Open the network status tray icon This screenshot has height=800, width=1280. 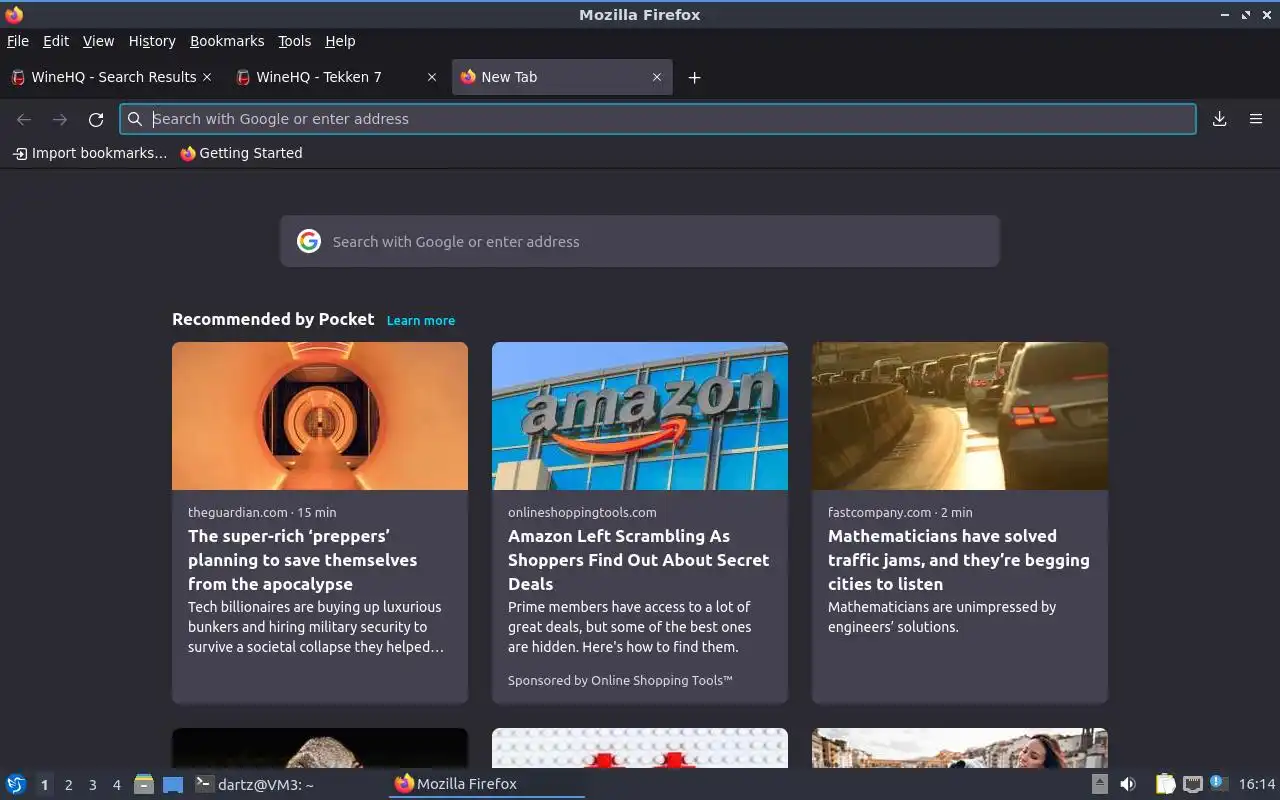[x=1192, y=784]
